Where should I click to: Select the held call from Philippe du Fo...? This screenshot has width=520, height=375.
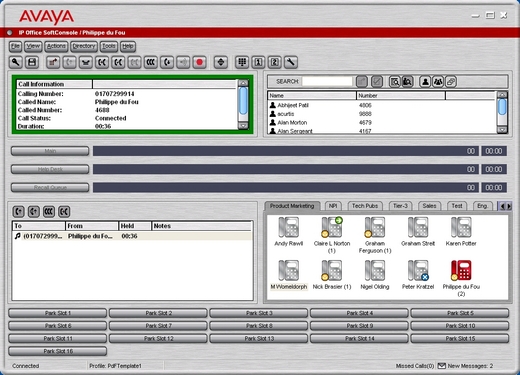132,236
